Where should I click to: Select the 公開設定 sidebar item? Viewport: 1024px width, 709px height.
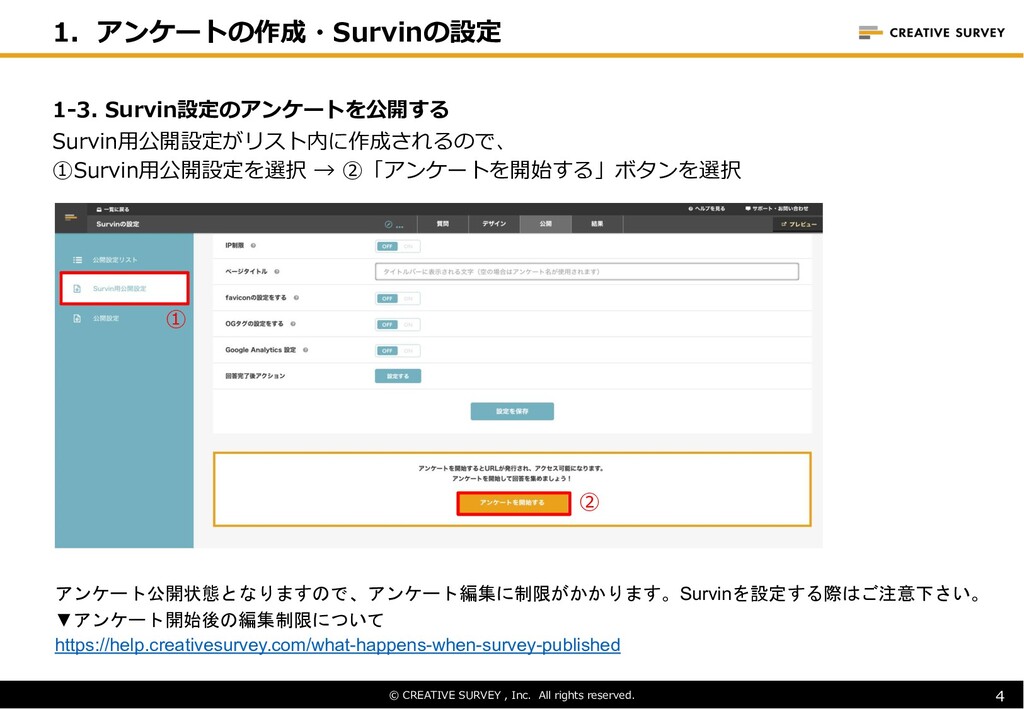pyautogui.click(x=106, y=319)
